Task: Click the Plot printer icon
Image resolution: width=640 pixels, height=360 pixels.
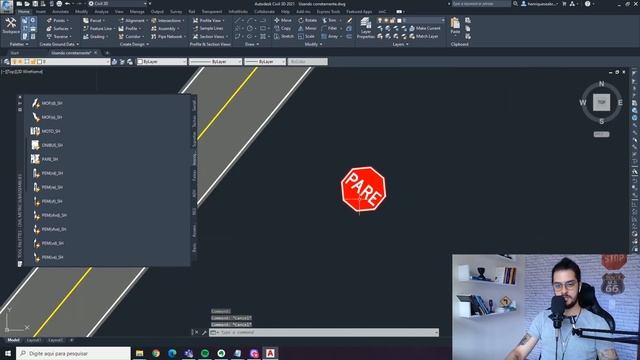Action: [x=59, y=4]
